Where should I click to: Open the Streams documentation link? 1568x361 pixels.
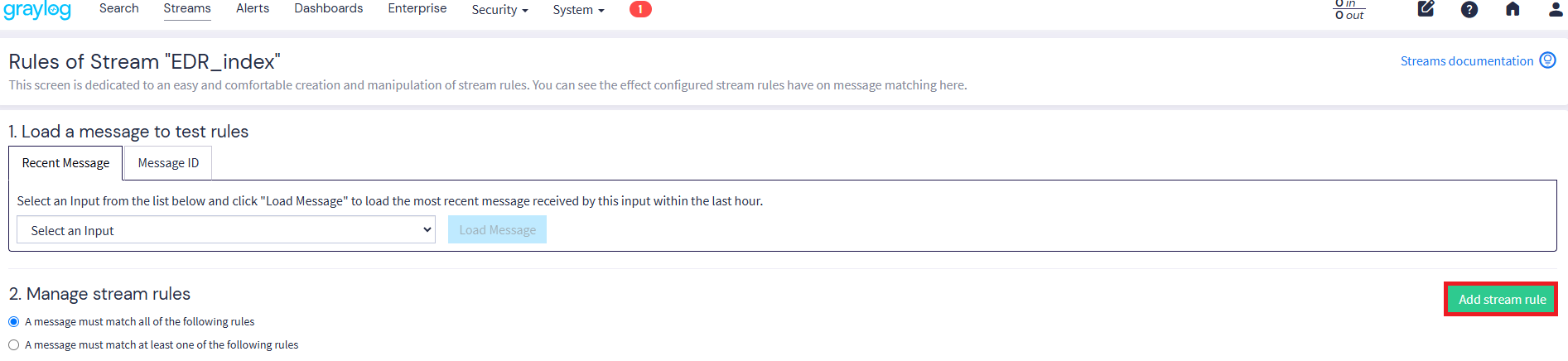tap(1466, 61)
